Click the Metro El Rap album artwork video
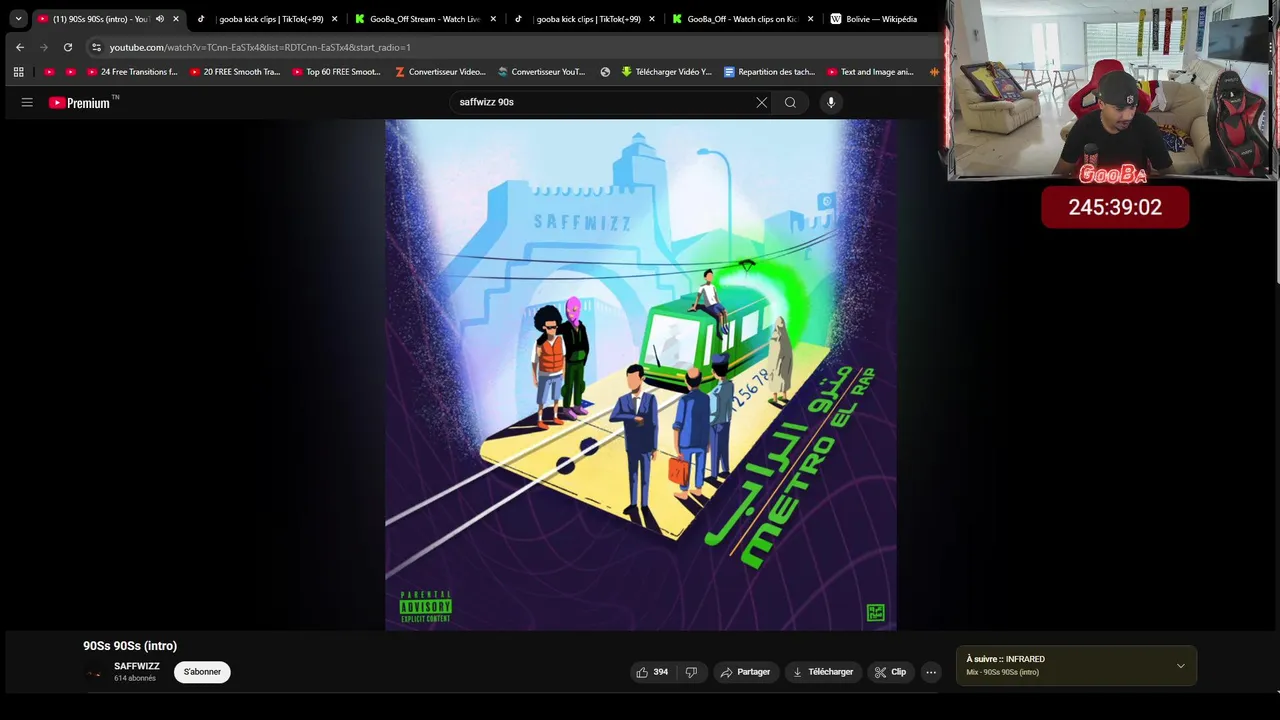This screenshot has width=1280, height=720. [x=640, y=375]
